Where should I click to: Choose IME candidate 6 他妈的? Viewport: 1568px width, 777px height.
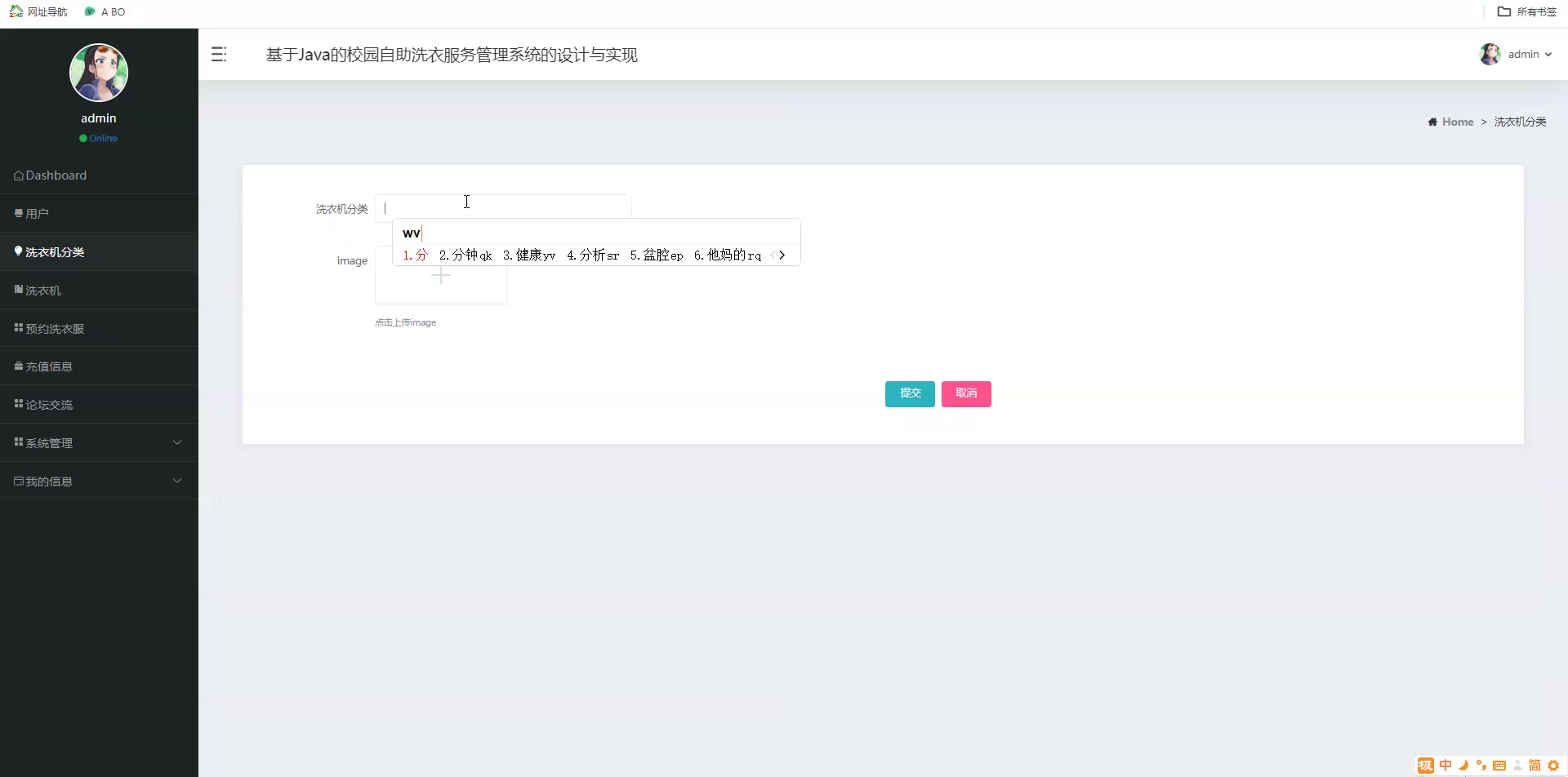click(x=728, y=255)
